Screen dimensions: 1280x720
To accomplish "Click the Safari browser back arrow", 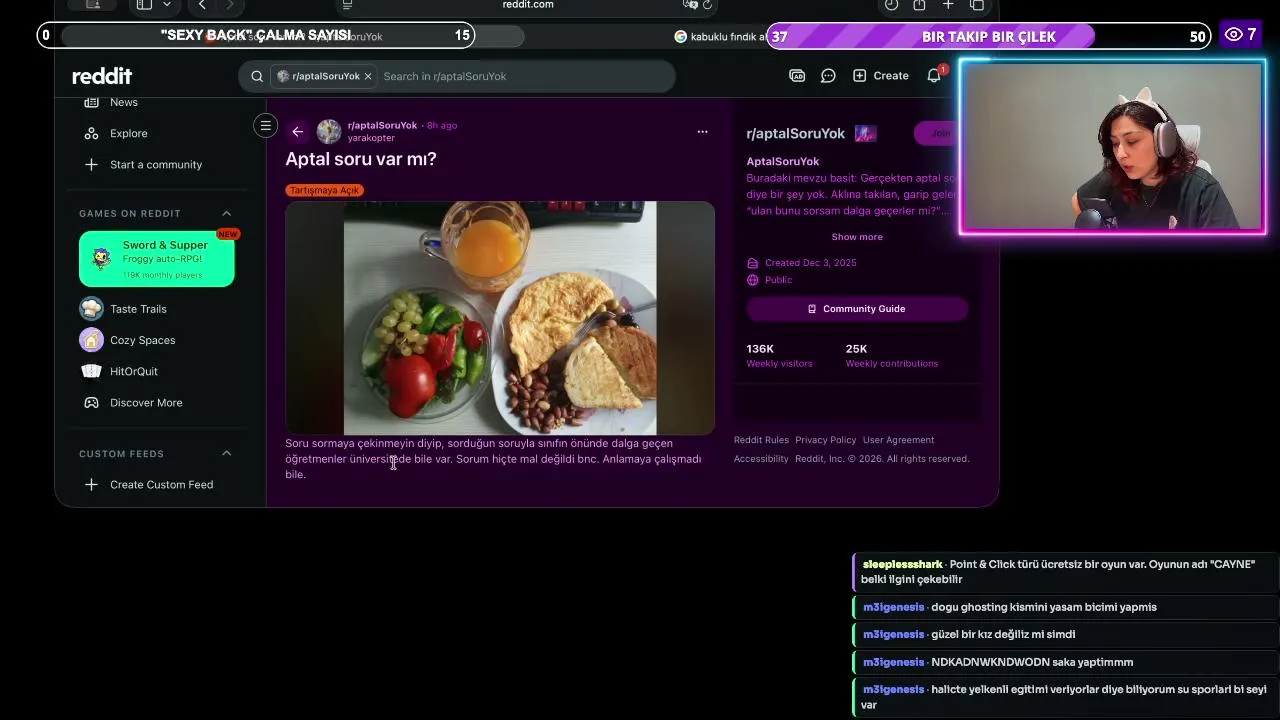I will [202, 5].
